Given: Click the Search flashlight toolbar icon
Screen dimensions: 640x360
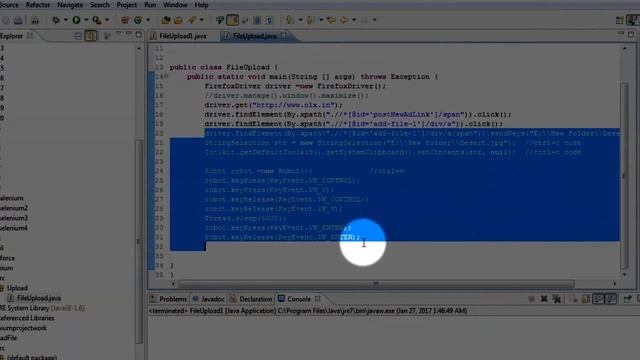Looking at the screenshot, I should 192,20.
